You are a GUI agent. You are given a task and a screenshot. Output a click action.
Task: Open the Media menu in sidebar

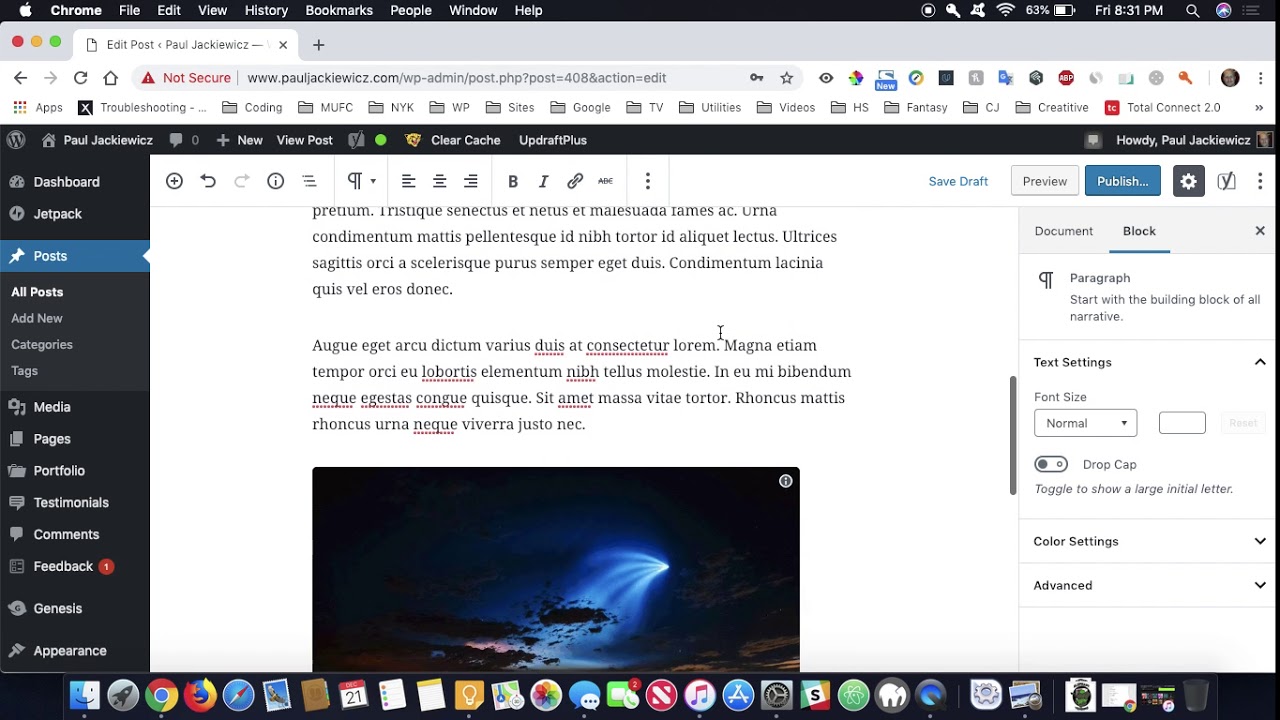52,407
